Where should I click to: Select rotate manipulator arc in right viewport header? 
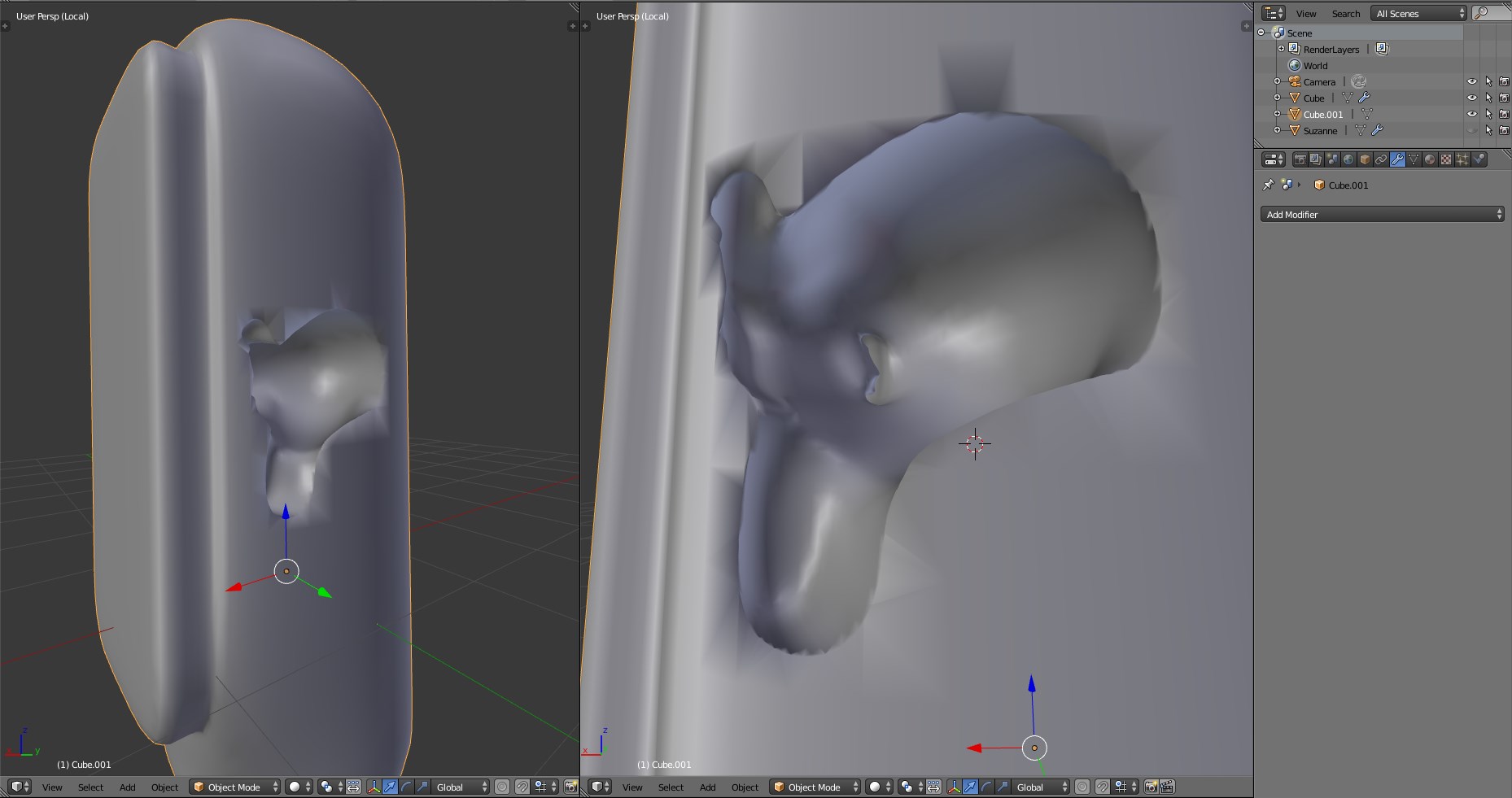coord(986,787)
